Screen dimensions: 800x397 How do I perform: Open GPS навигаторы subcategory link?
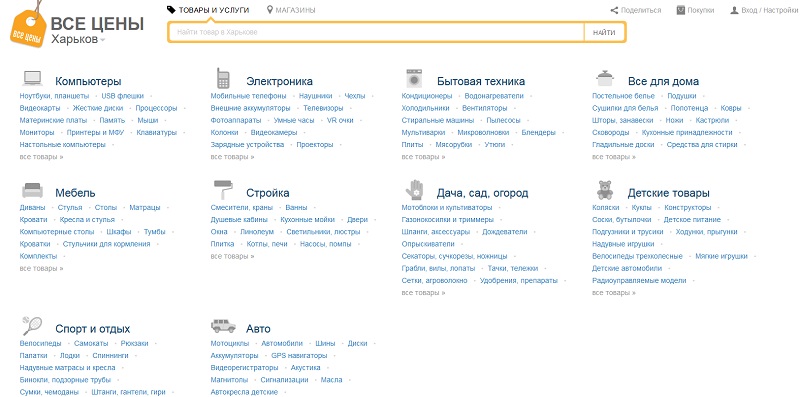tap(299, 355)
